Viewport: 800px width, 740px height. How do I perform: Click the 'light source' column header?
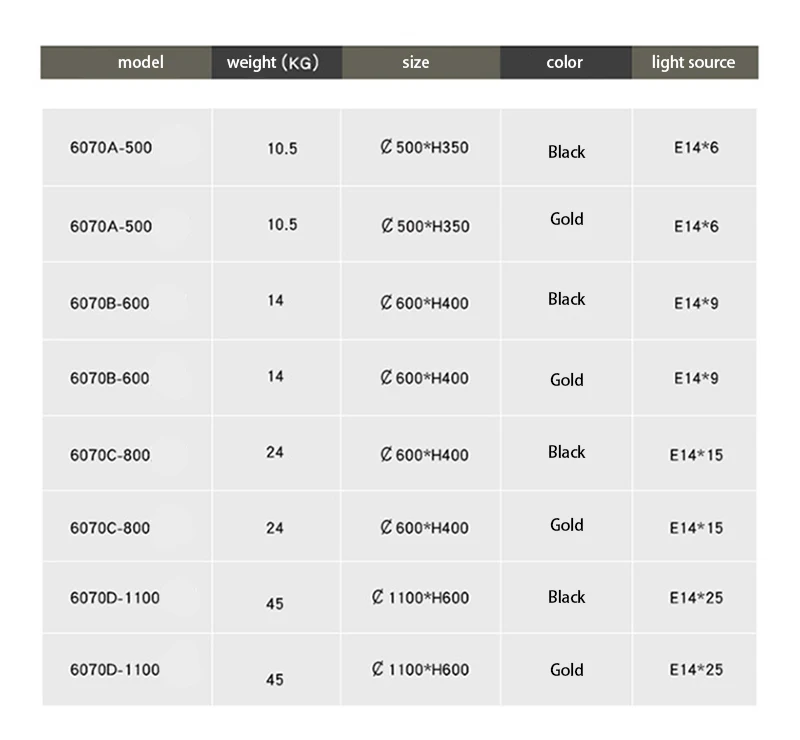pos(695,62)
